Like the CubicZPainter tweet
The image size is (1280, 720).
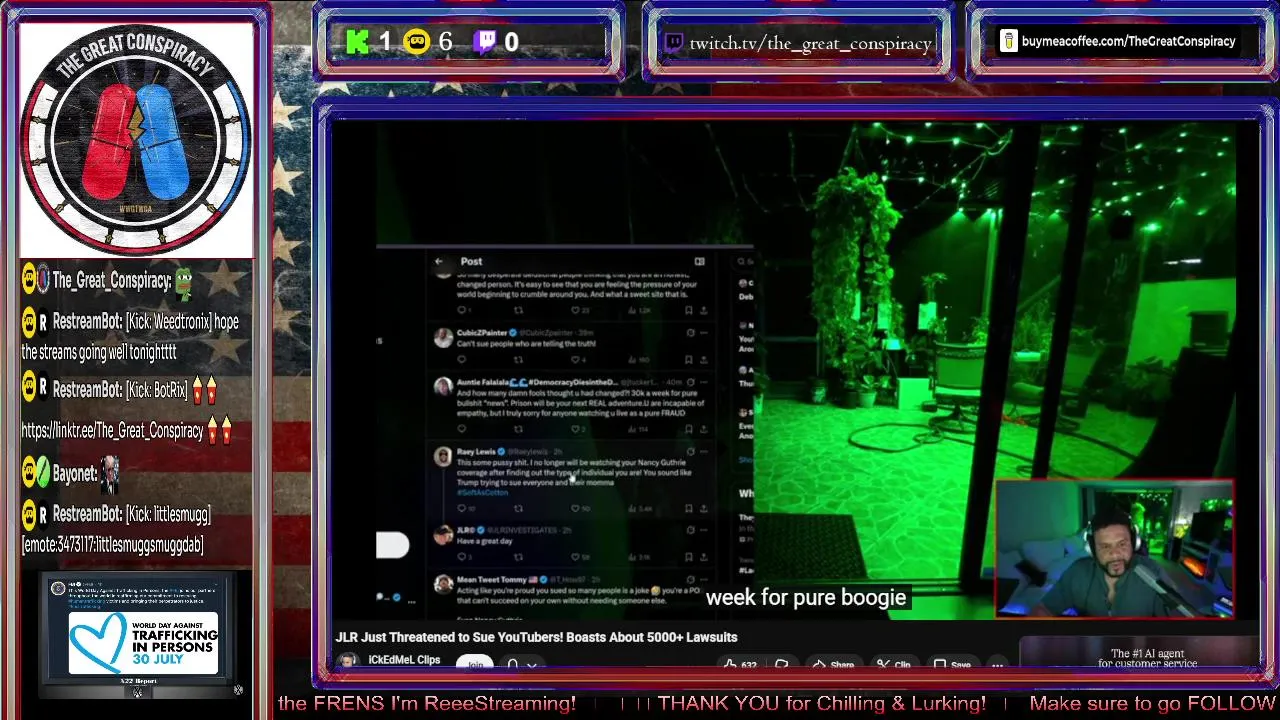pos(575,359)
